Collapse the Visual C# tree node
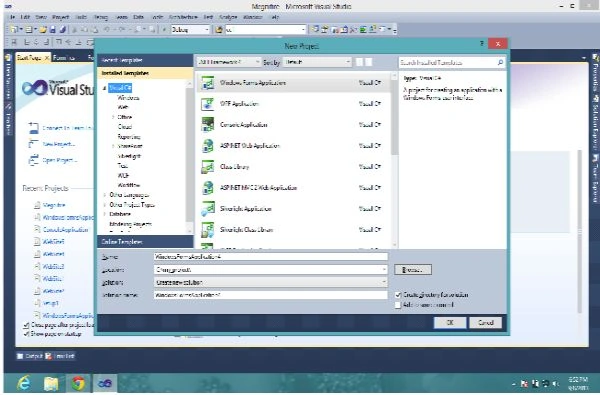600x395 pixels. click(104, 88)
